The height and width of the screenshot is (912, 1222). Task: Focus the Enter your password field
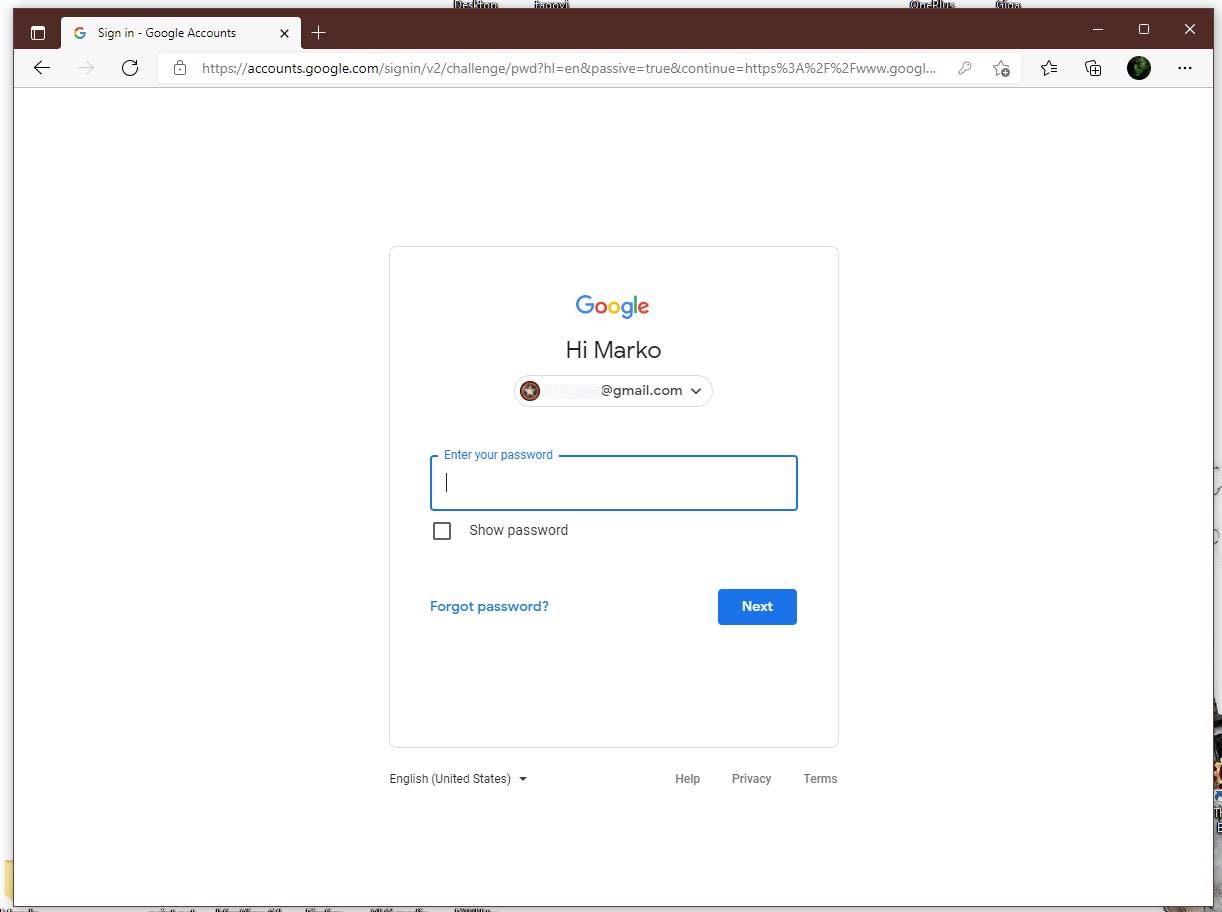[x=613, y=482]
